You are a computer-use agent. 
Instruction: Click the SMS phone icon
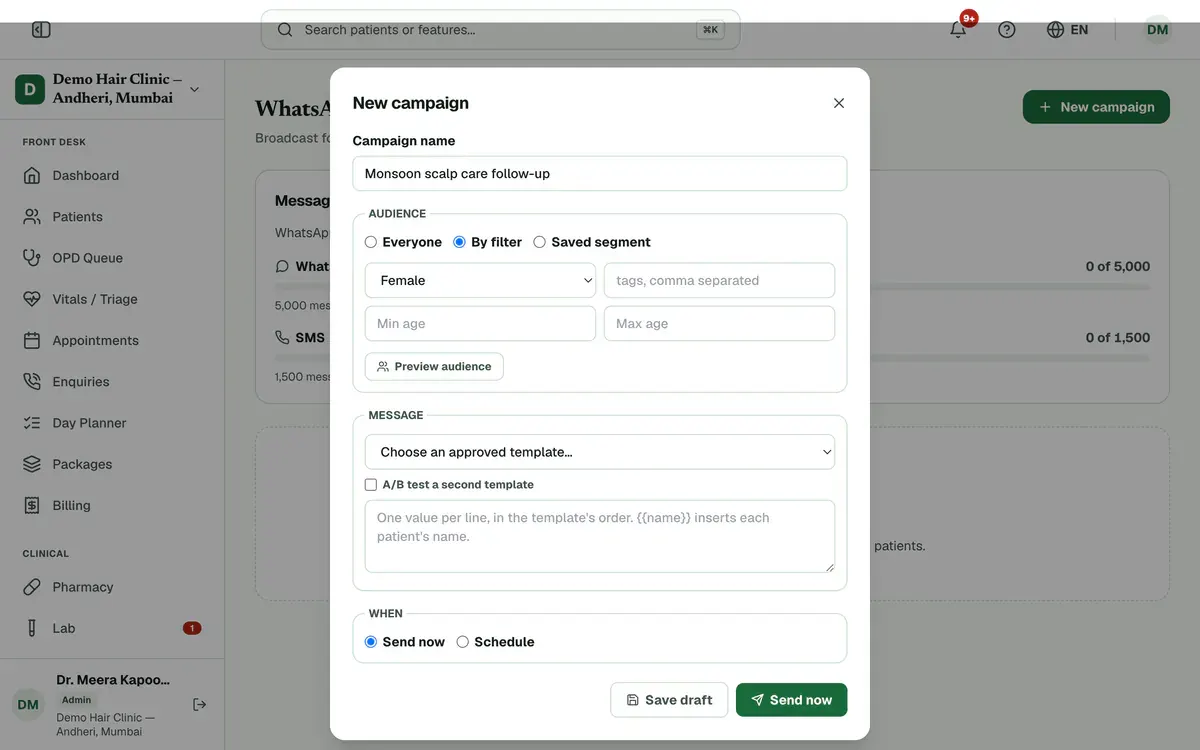282,338
